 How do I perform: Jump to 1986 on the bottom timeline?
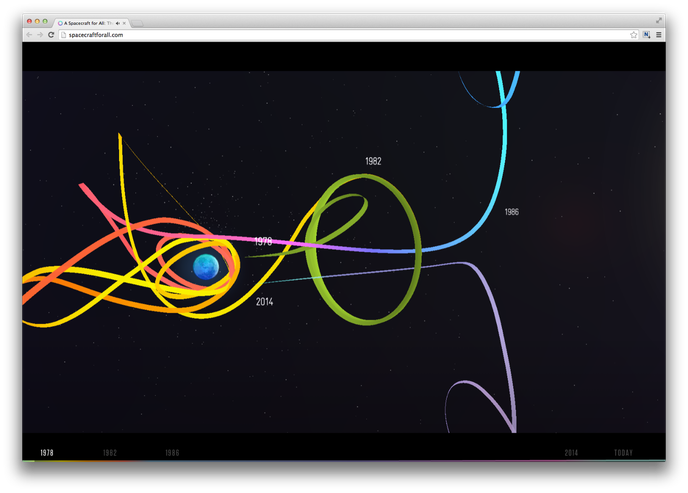(x=172, y=453)
